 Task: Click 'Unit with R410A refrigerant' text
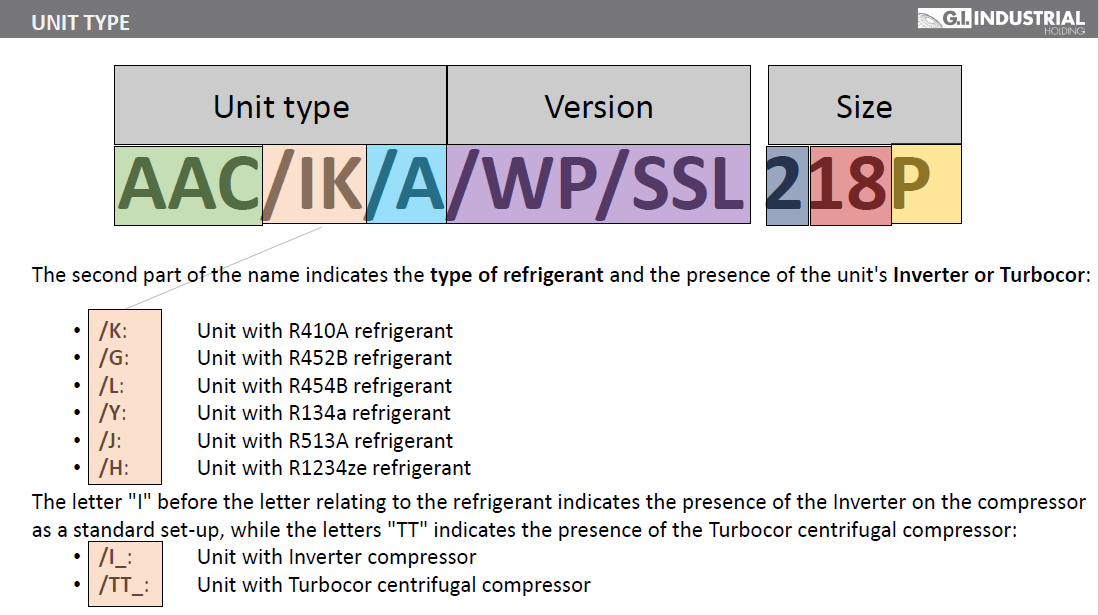point(325,330)
